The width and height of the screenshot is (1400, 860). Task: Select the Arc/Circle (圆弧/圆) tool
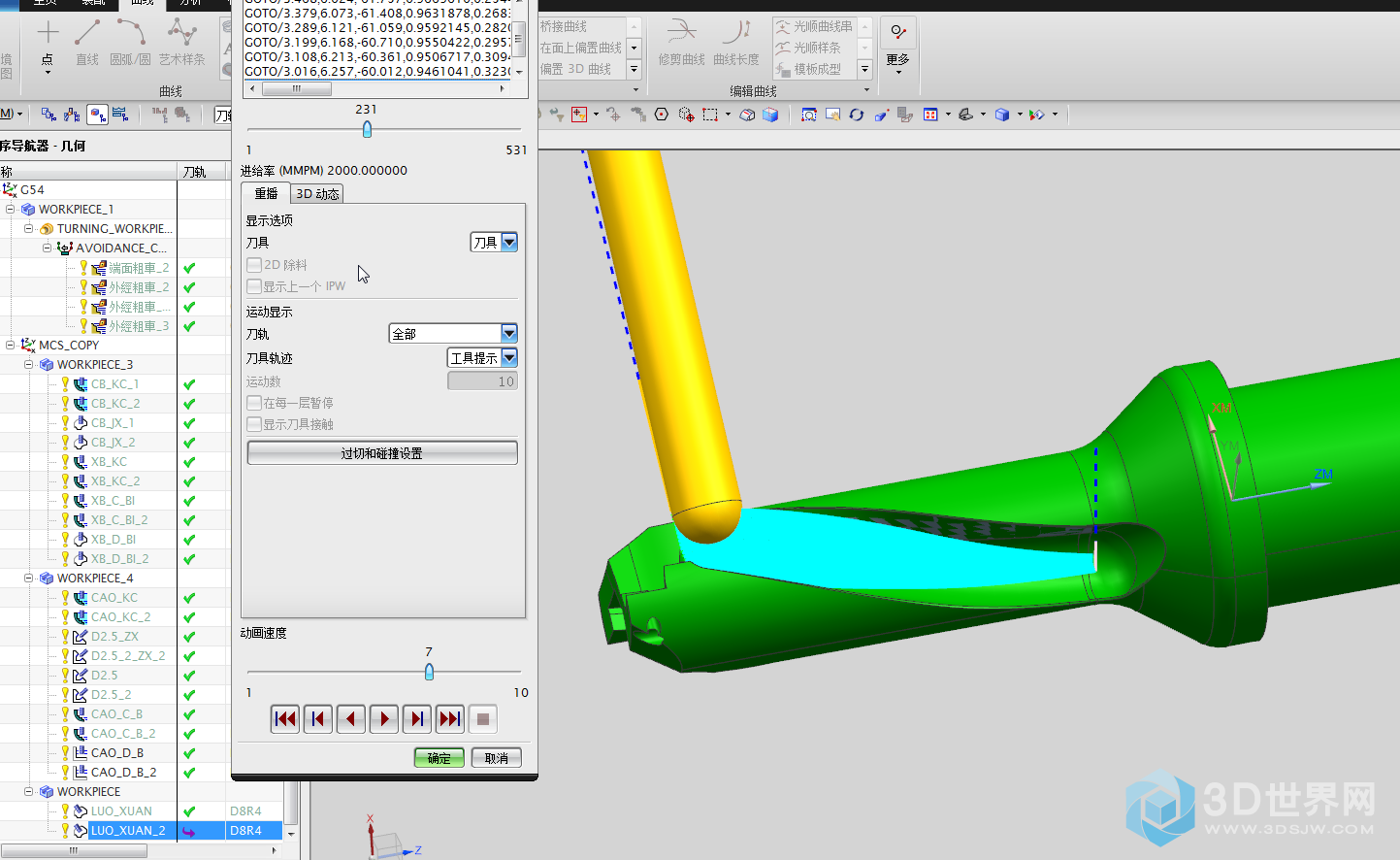[130, 44]
